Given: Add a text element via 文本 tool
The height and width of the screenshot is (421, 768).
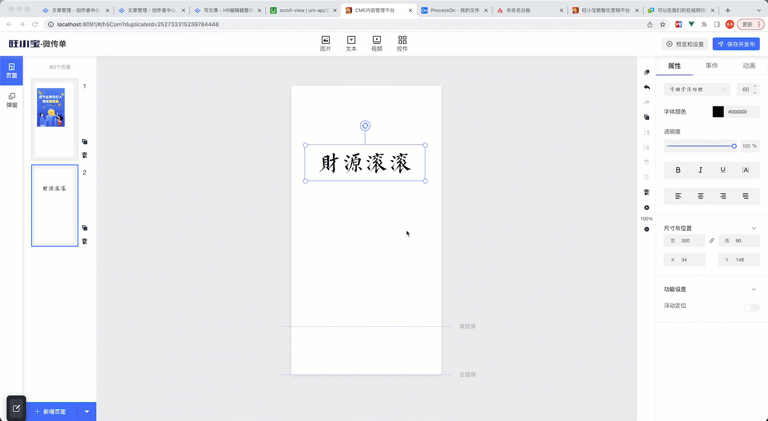Looking at the screenshot, I should tap(351, 43).
